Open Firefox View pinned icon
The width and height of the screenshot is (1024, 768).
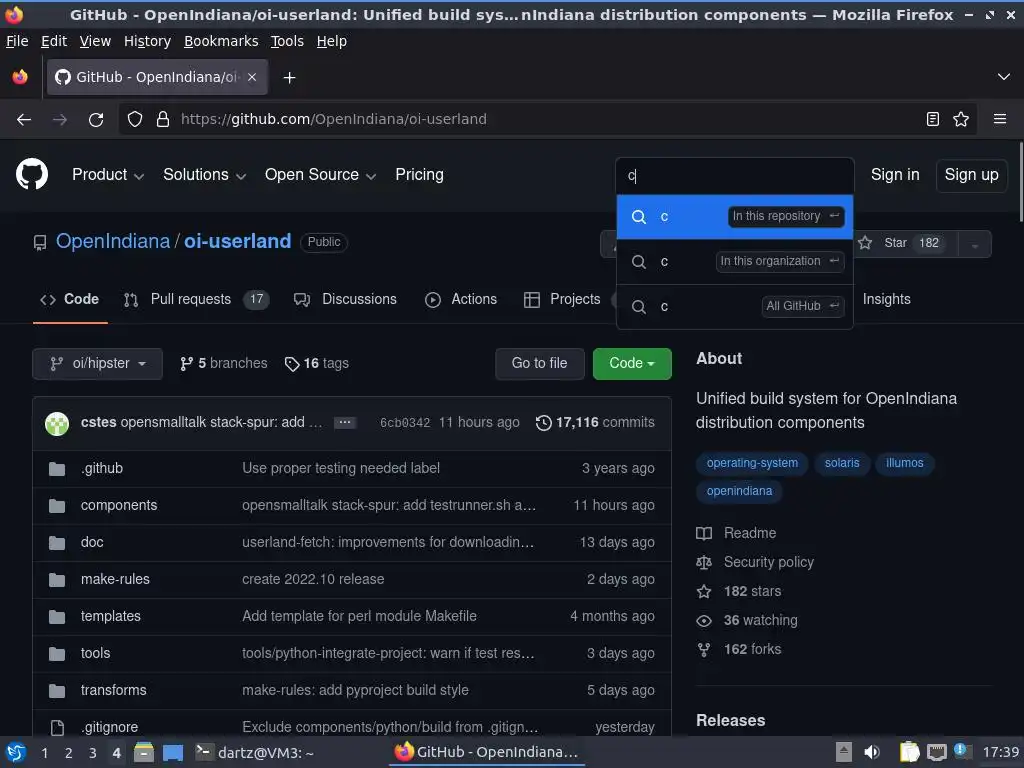tap(20, 77)
